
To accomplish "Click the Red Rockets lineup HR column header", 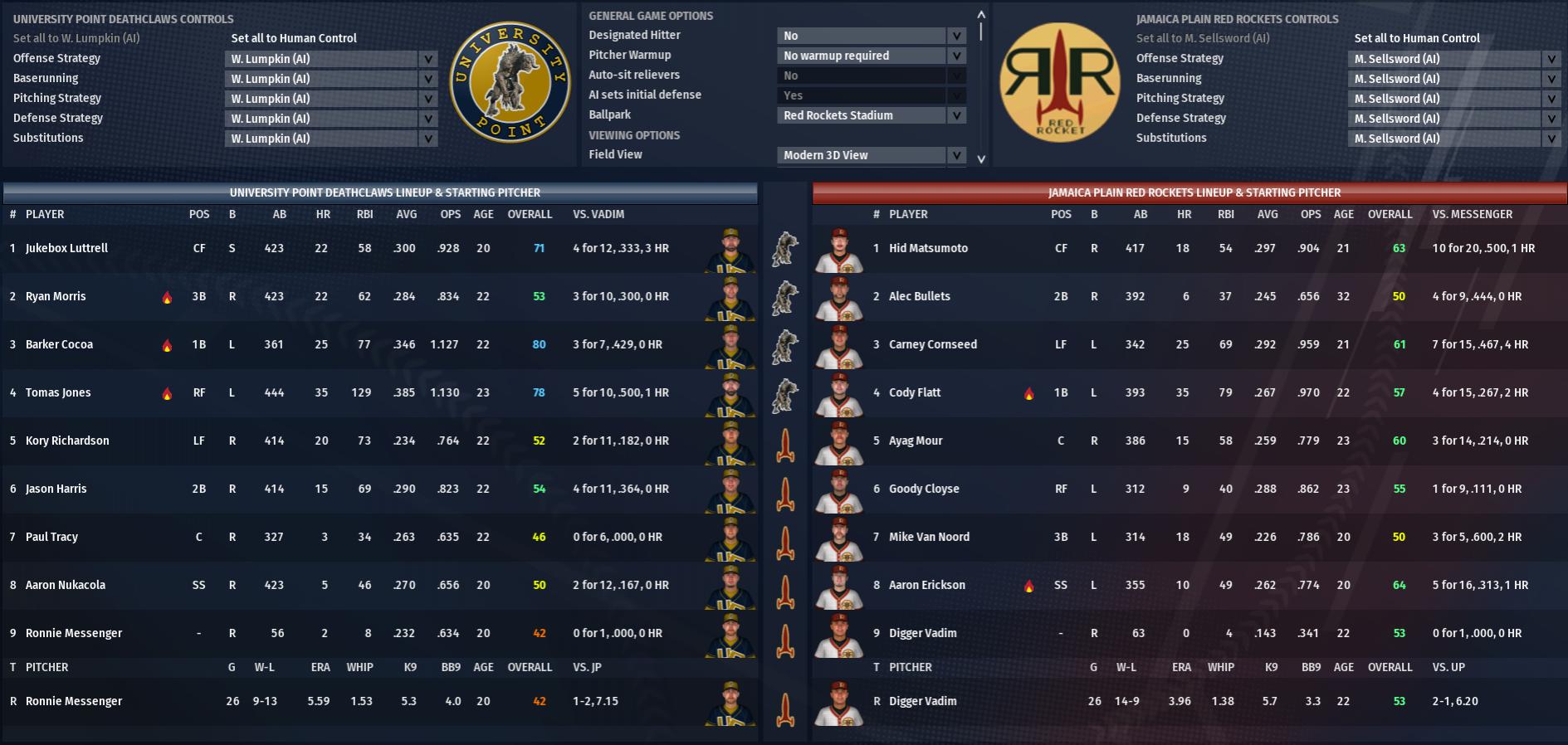I will pyautogui.click(x=1184, y=214).
